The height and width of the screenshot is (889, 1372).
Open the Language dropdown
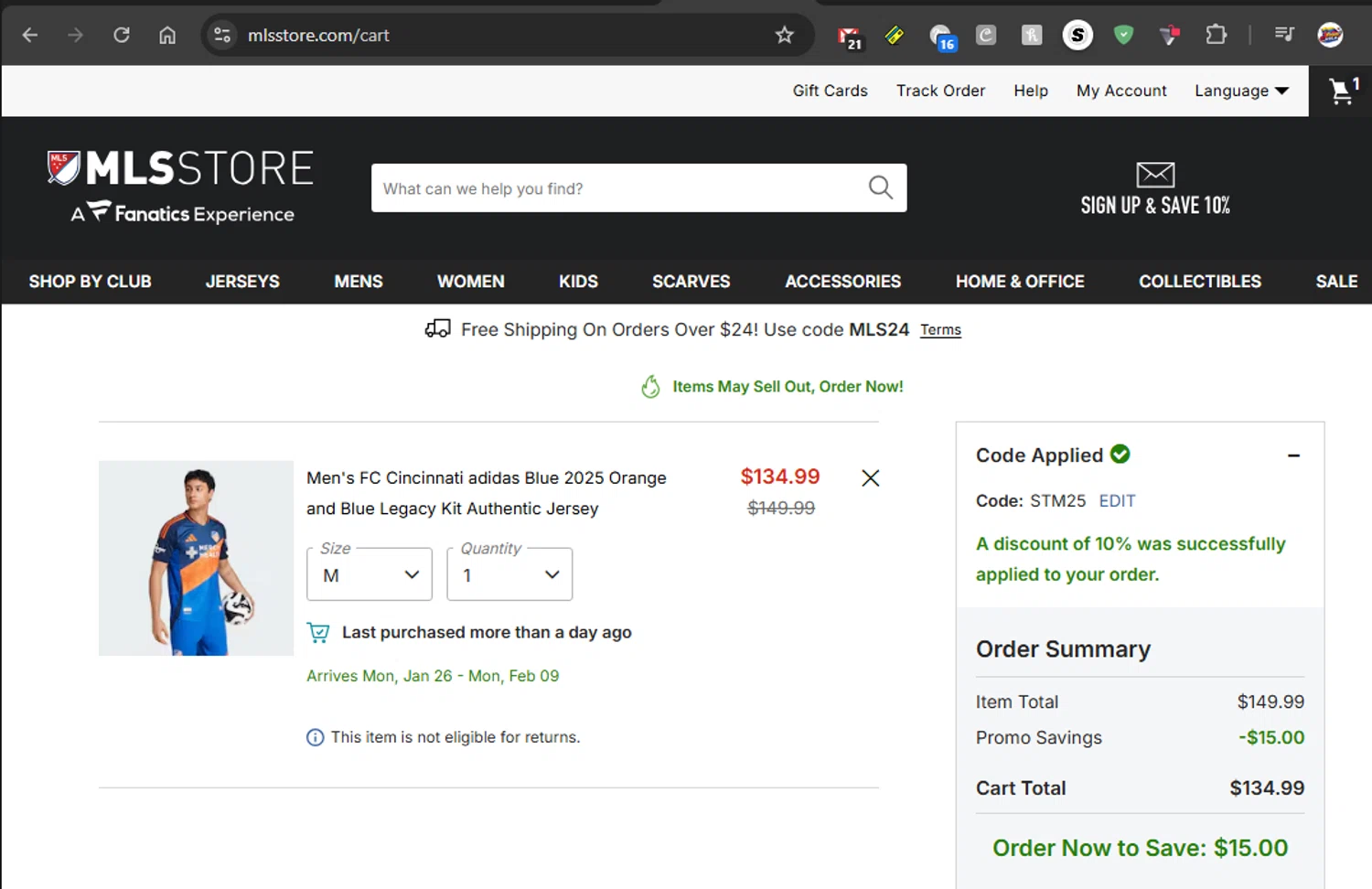(x=1241, y=91)
